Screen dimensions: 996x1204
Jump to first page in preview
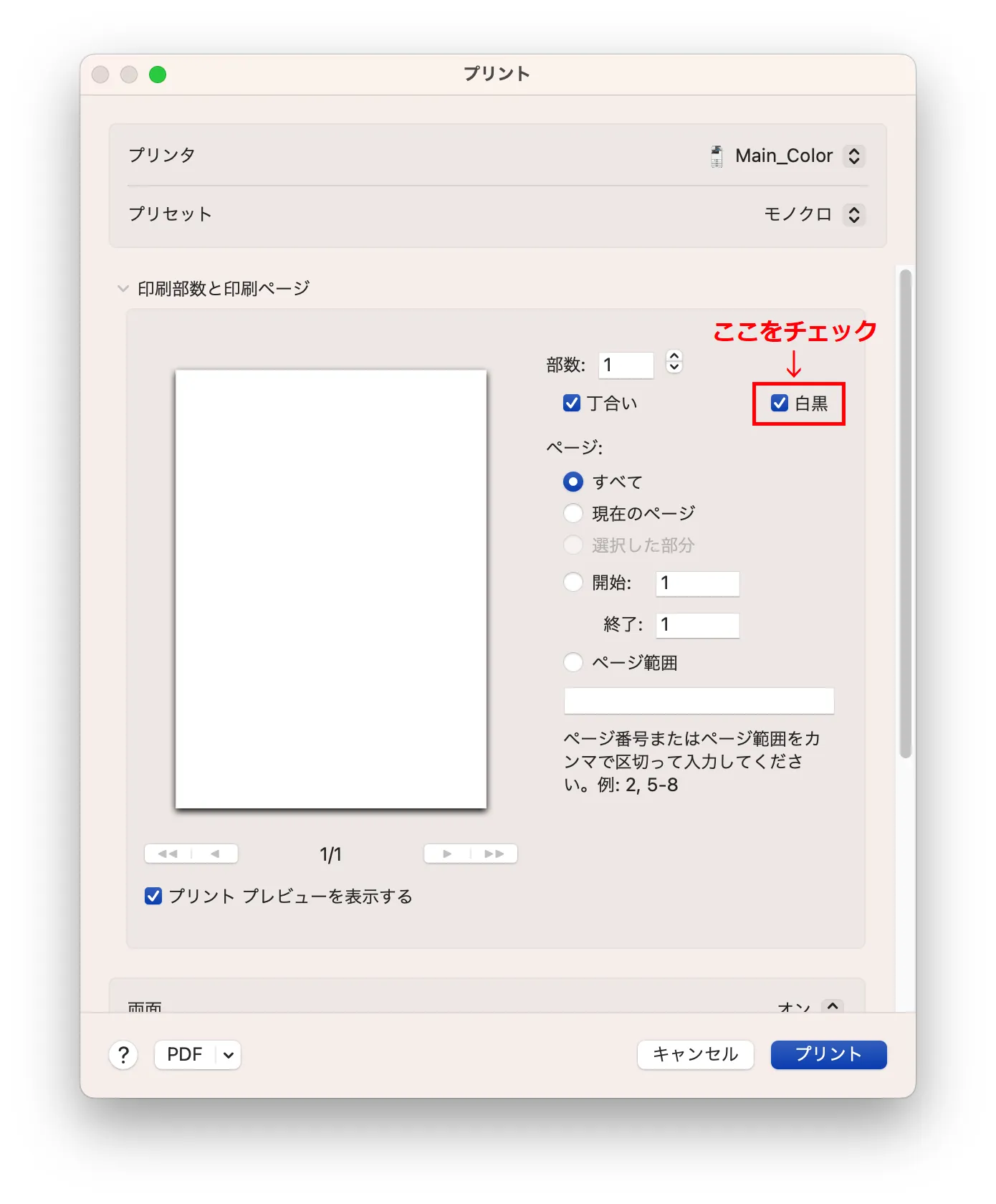point(168,854)
